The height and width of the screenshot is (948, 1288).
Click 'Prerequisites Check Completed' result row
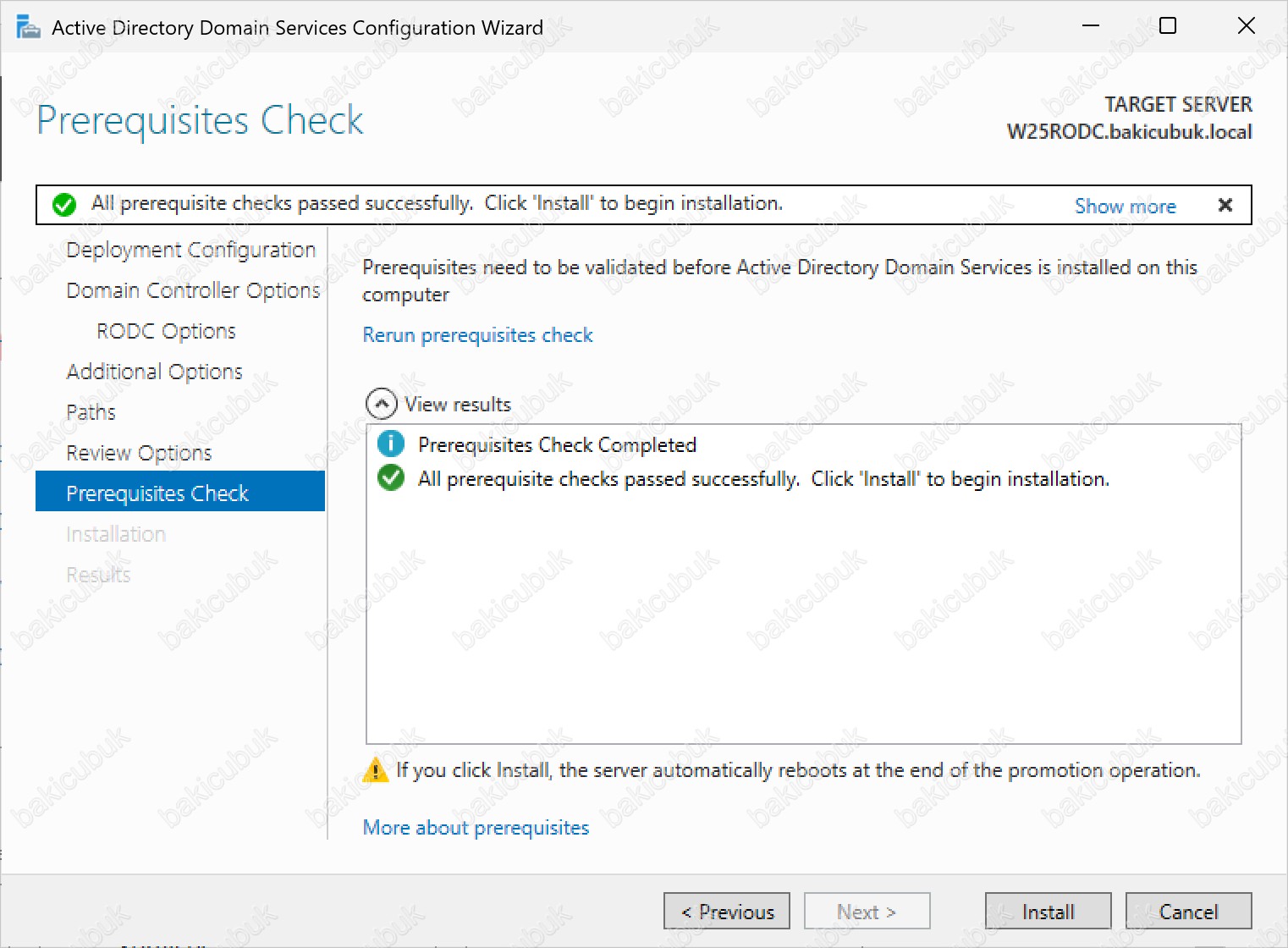pyautogui.click(x=557, y=444)
